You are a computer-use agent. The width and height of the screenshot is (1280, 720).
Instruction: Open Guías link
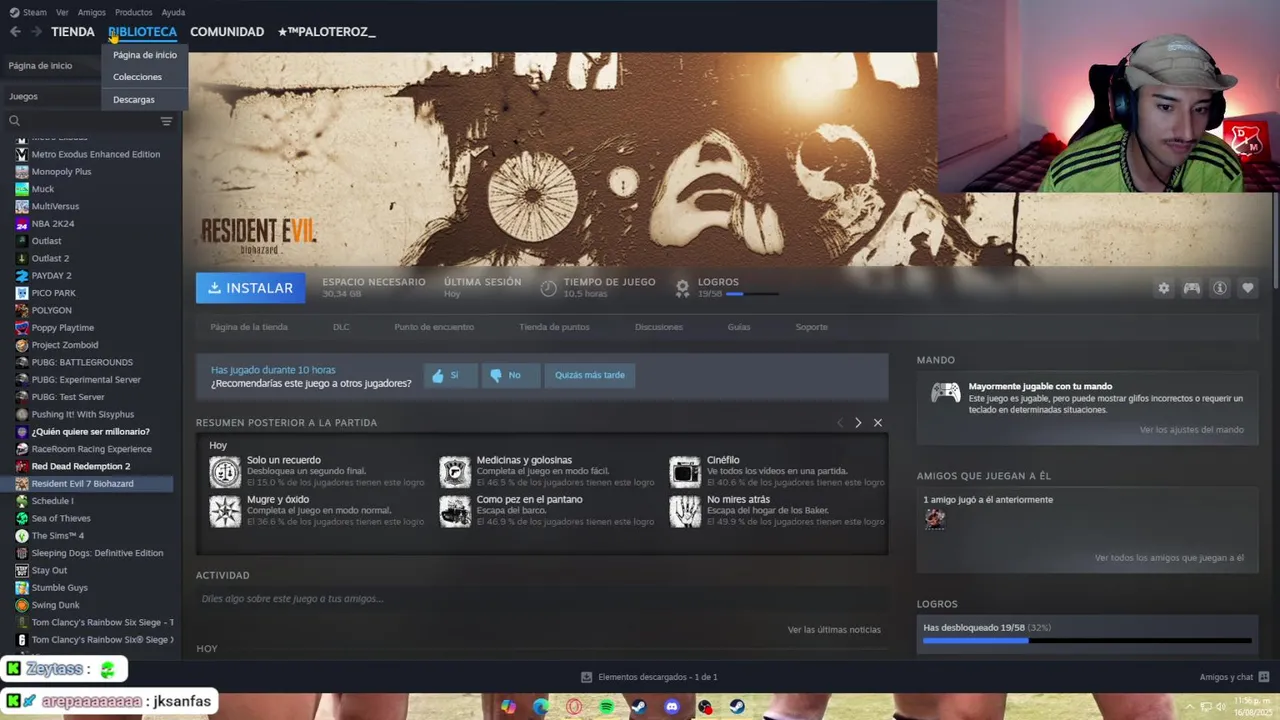(739, 327)
